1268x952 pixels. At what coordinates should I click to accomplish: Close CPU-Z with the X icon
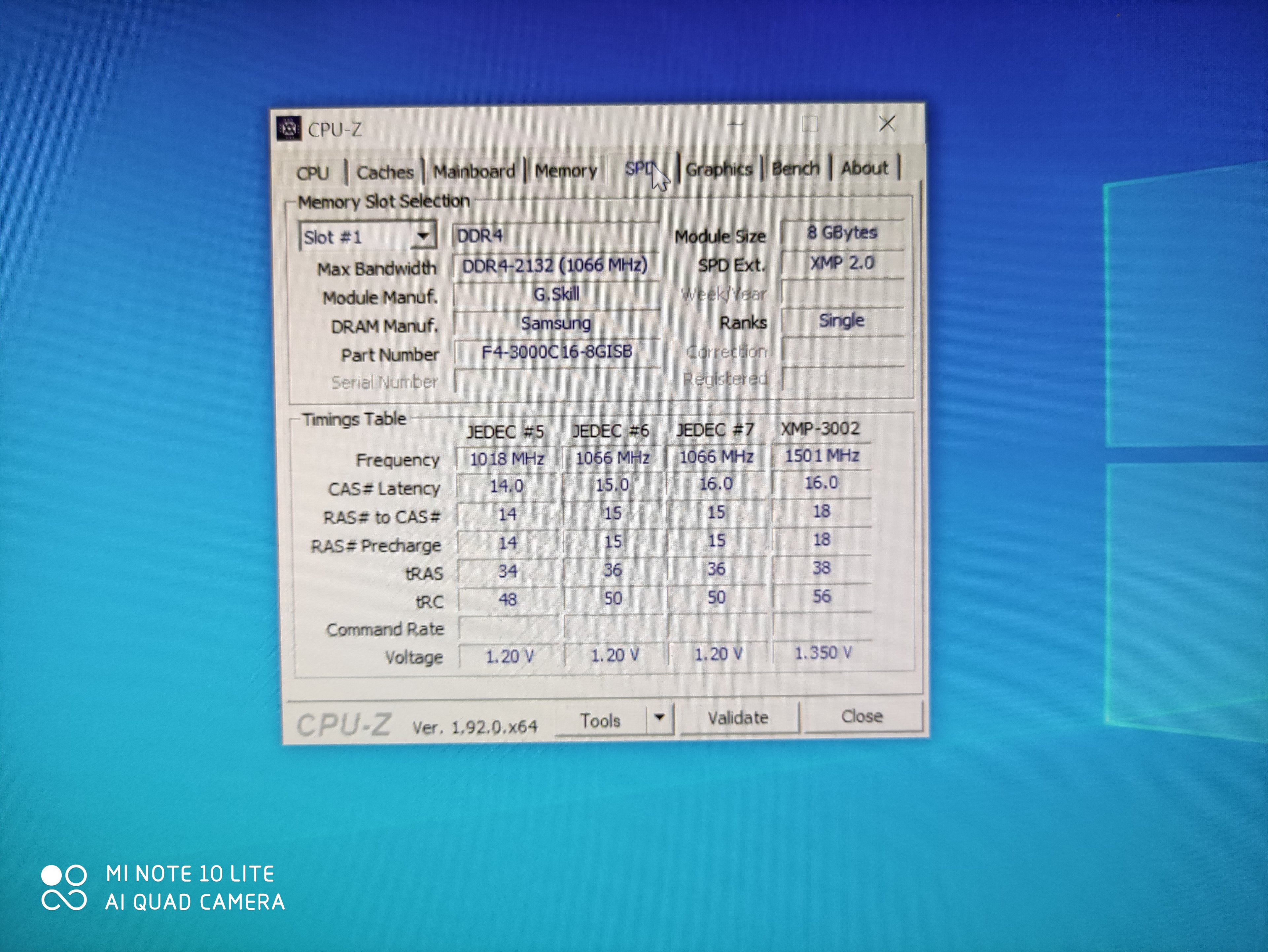887,123
